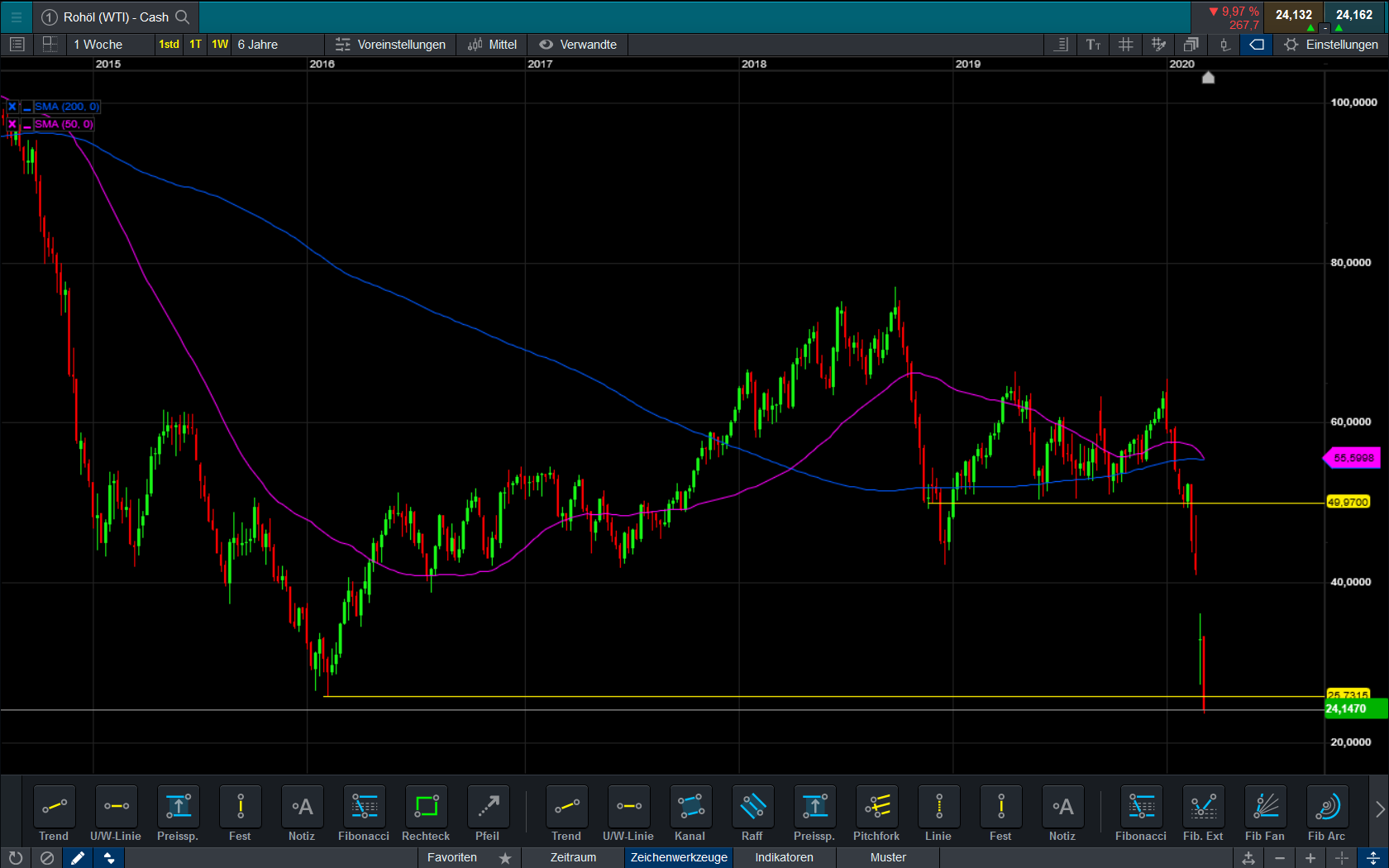
Task: Toggle chart gridlines with the hash icon
Action: point(1125,45)
